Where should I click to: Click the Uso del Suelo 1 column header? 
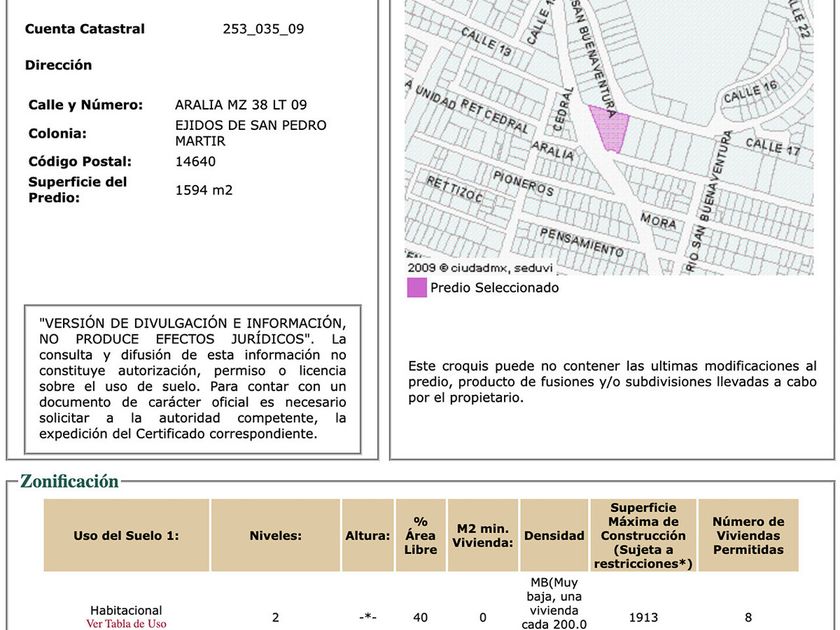click(x=126, y=535)
